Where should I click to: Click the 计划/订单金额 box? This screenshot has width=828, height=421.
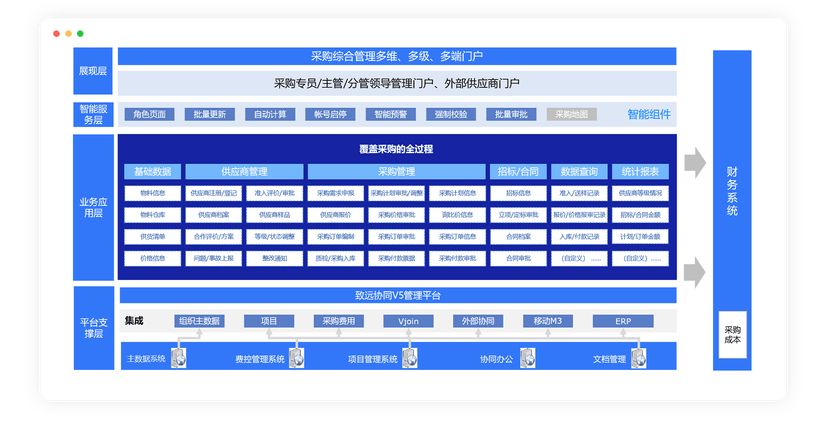641,237
